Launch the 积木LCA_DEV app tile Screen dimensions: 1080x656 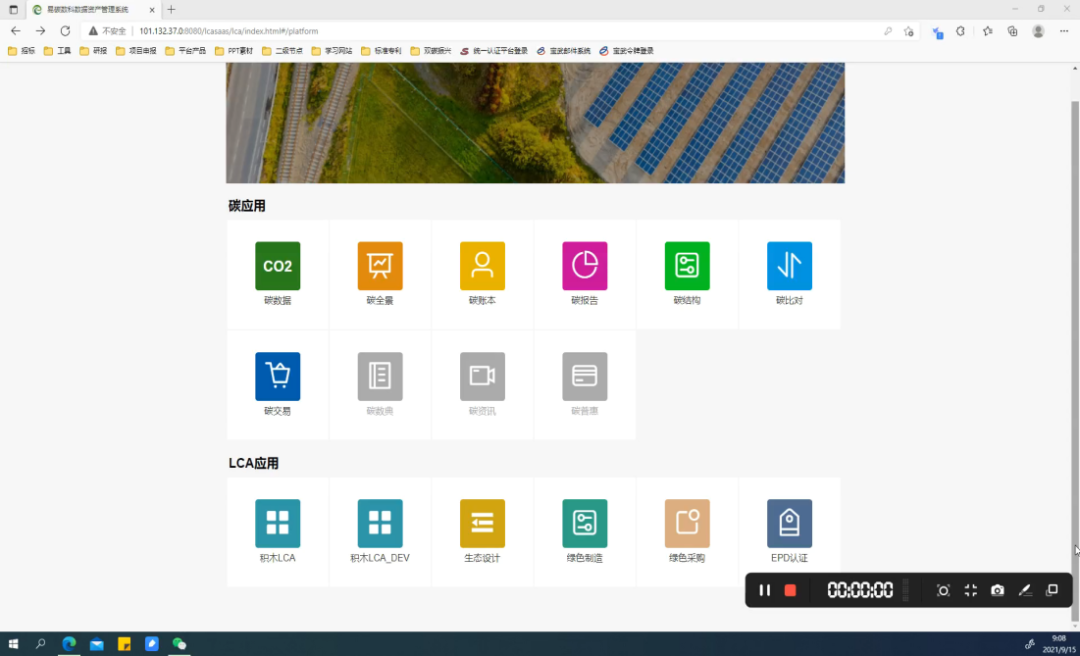pos(380,523)
